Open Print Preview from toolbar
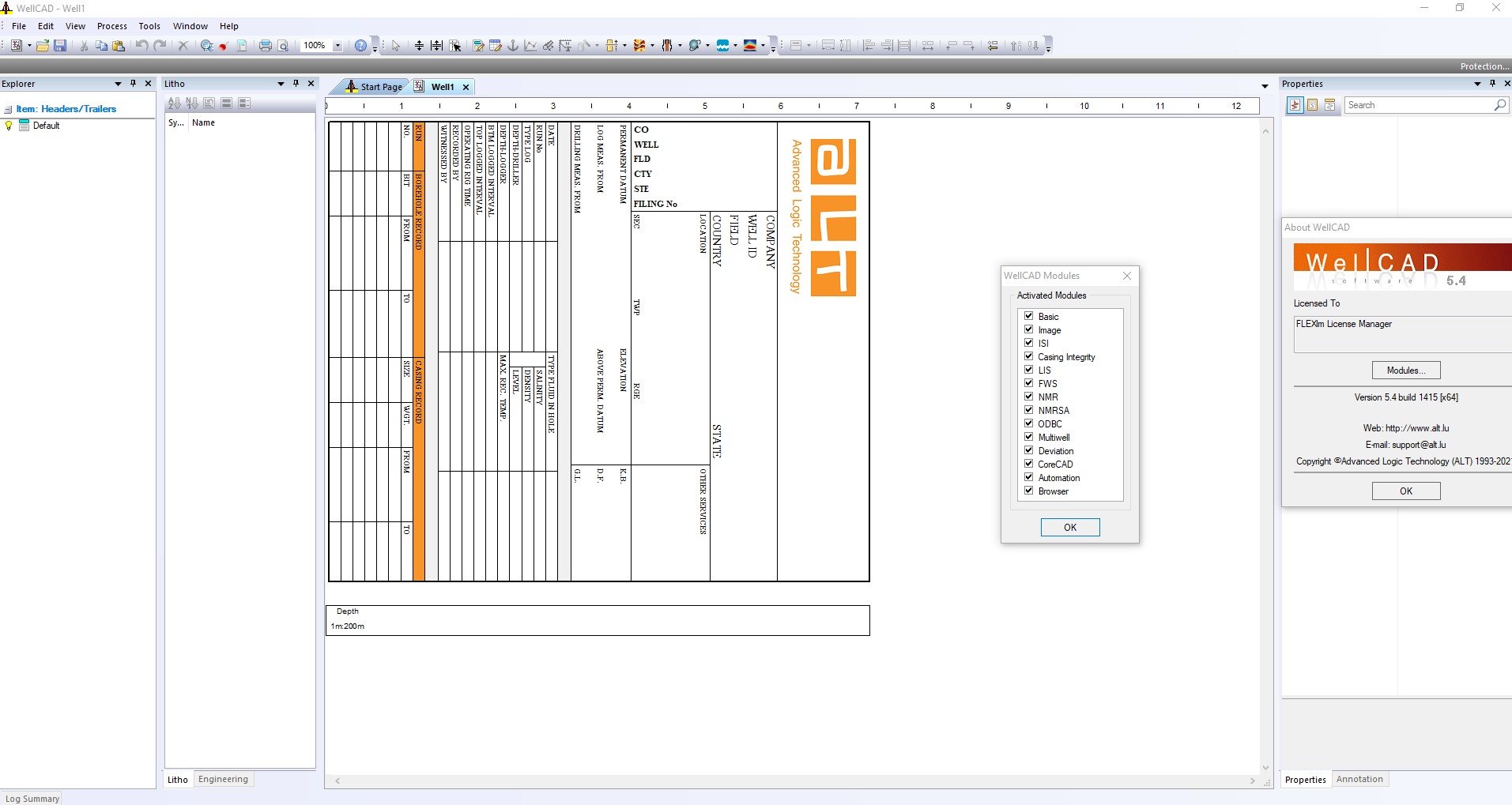The width and height of the screenshot is (1512, 805). (x=283, y=46)
